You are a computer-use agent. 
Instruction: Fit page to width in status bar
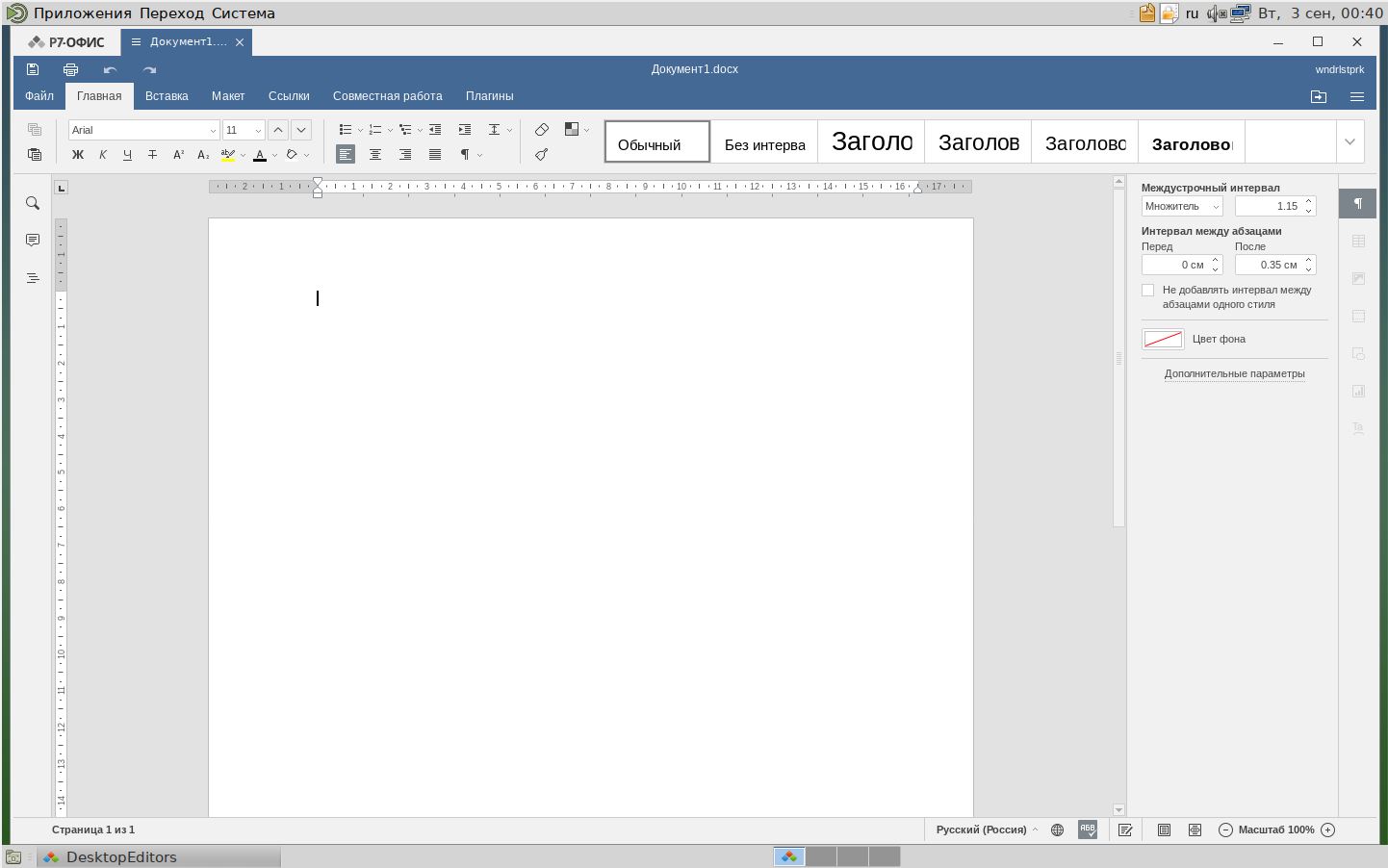[x=1195, y=830]
